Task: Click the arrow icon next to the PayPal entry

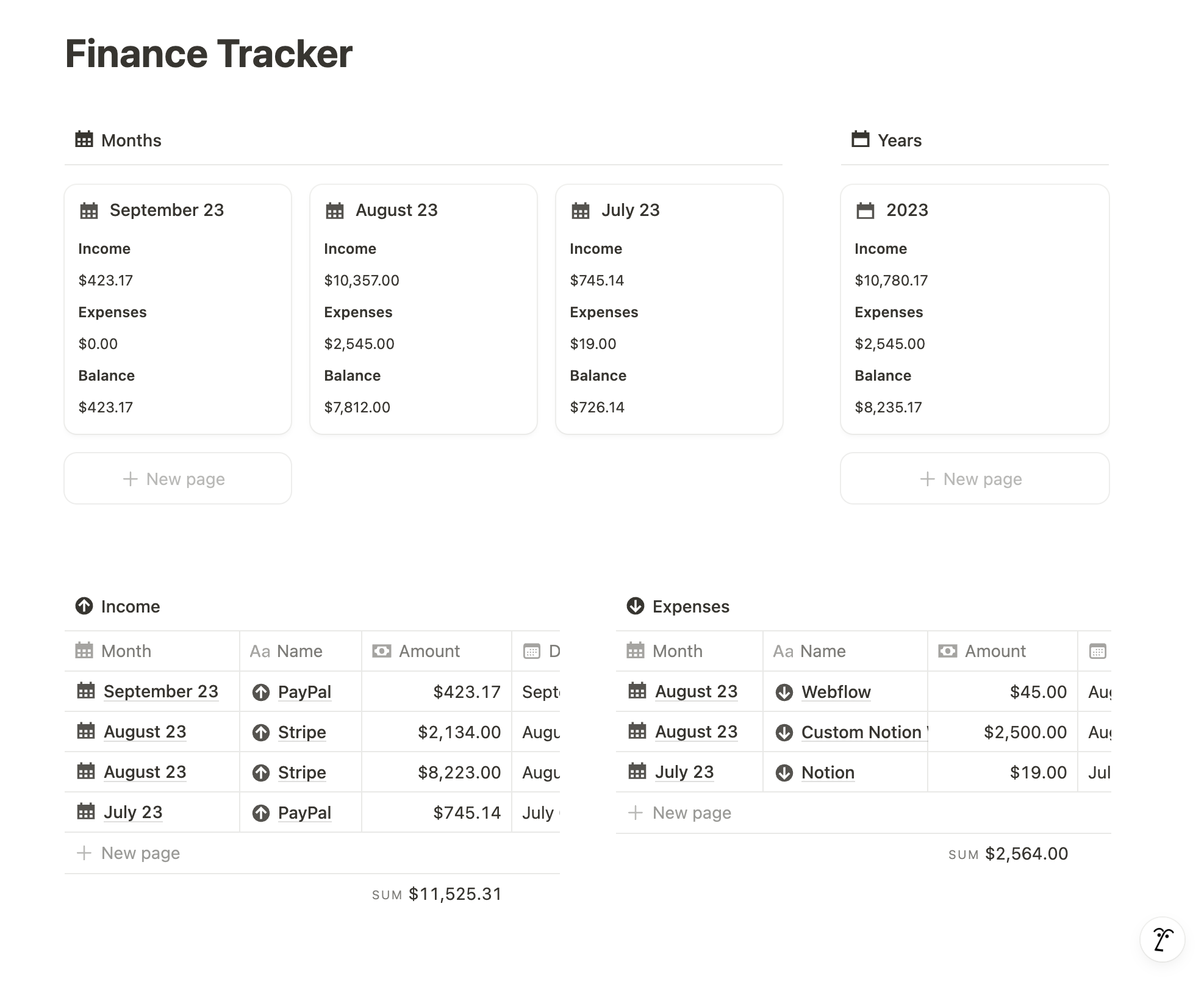Action: (261, 692)
